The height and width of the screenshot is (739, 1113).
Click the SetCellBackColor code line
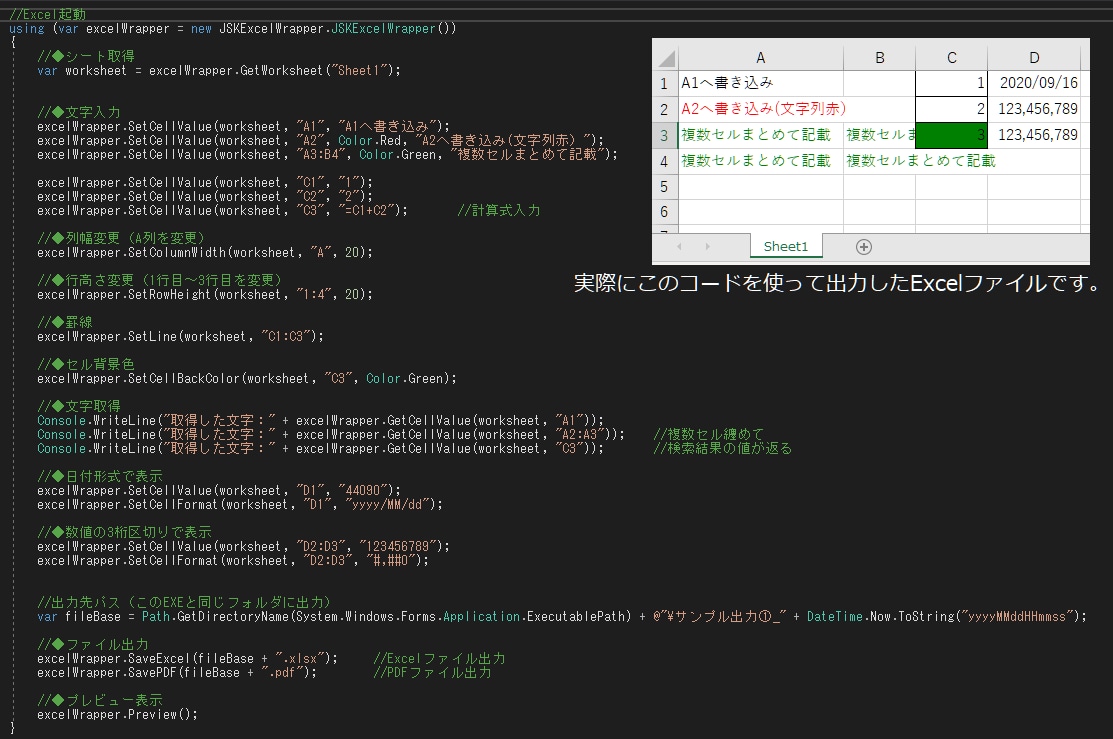pos(246,378)
